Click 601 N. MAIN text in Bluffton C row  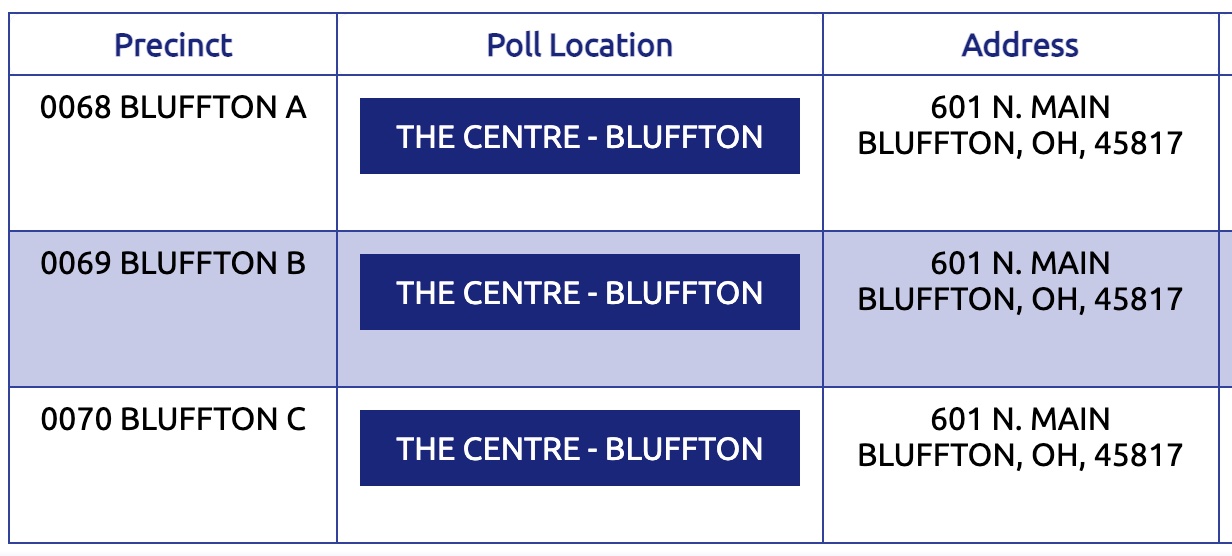pyautogui.click(x=1020, y=419)
